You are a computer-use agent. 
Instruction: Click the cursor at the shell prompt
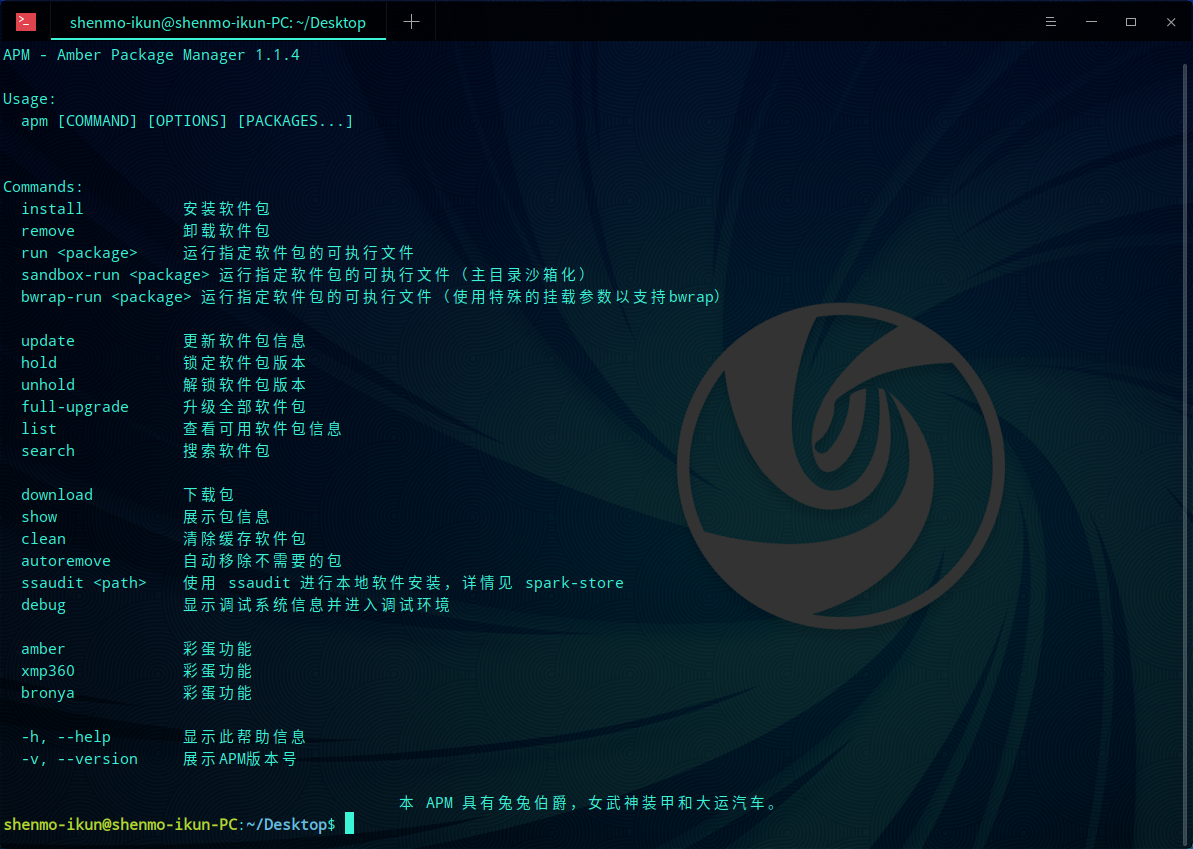point(349,824)
